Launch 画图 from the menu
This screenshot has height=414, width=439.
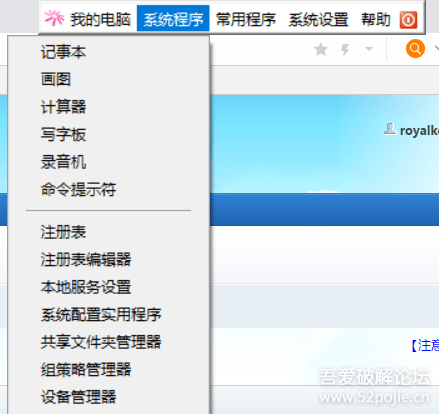pos(109,79)
